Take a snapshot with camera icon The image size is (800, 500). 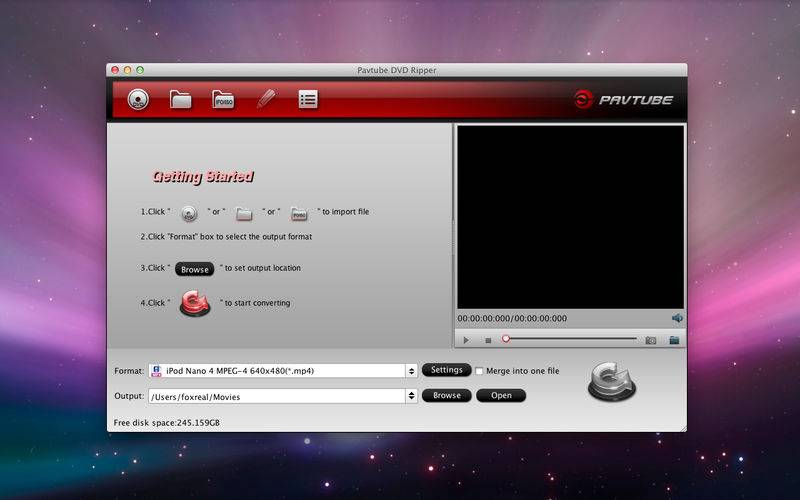(x=651, y=340)
